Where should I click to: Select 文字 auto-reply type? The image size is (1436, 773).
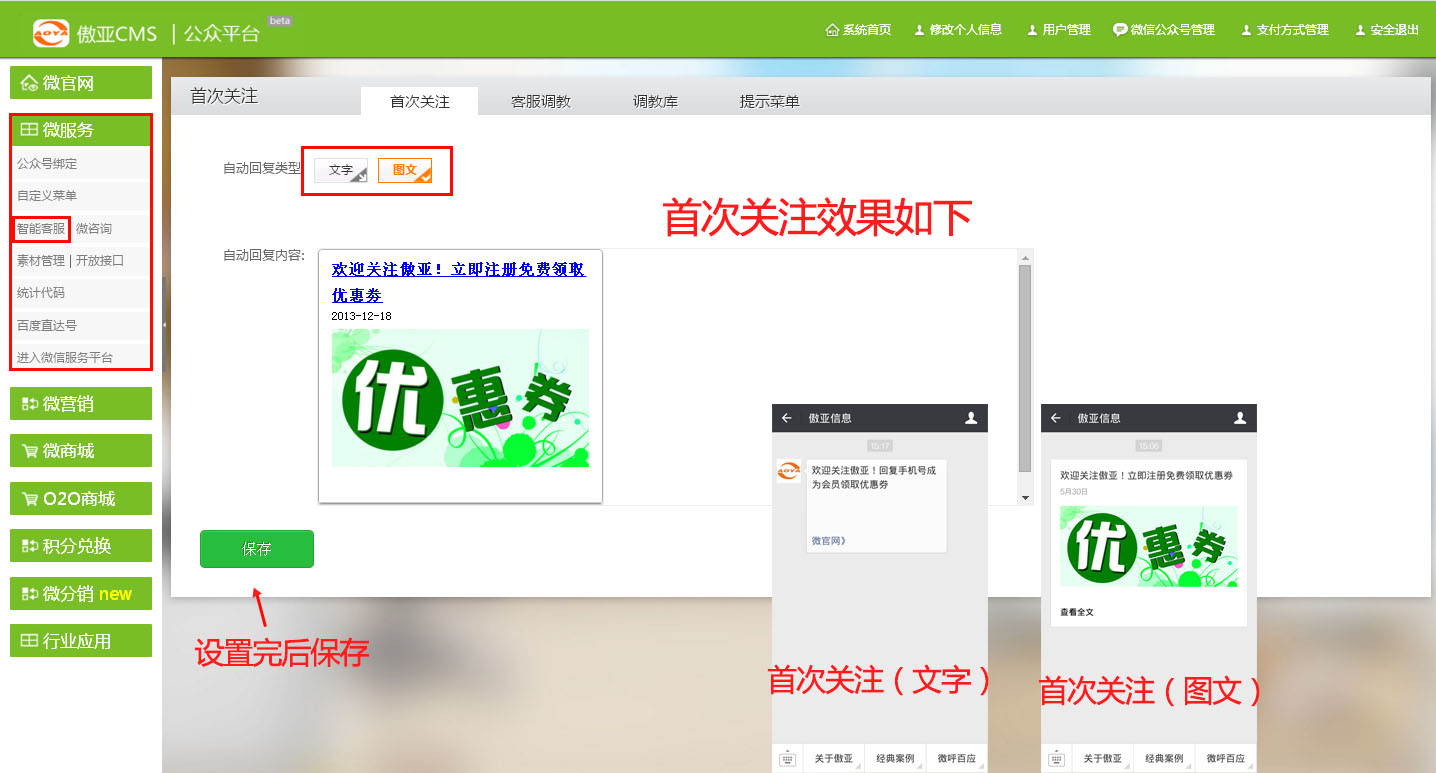click(341, 170)
